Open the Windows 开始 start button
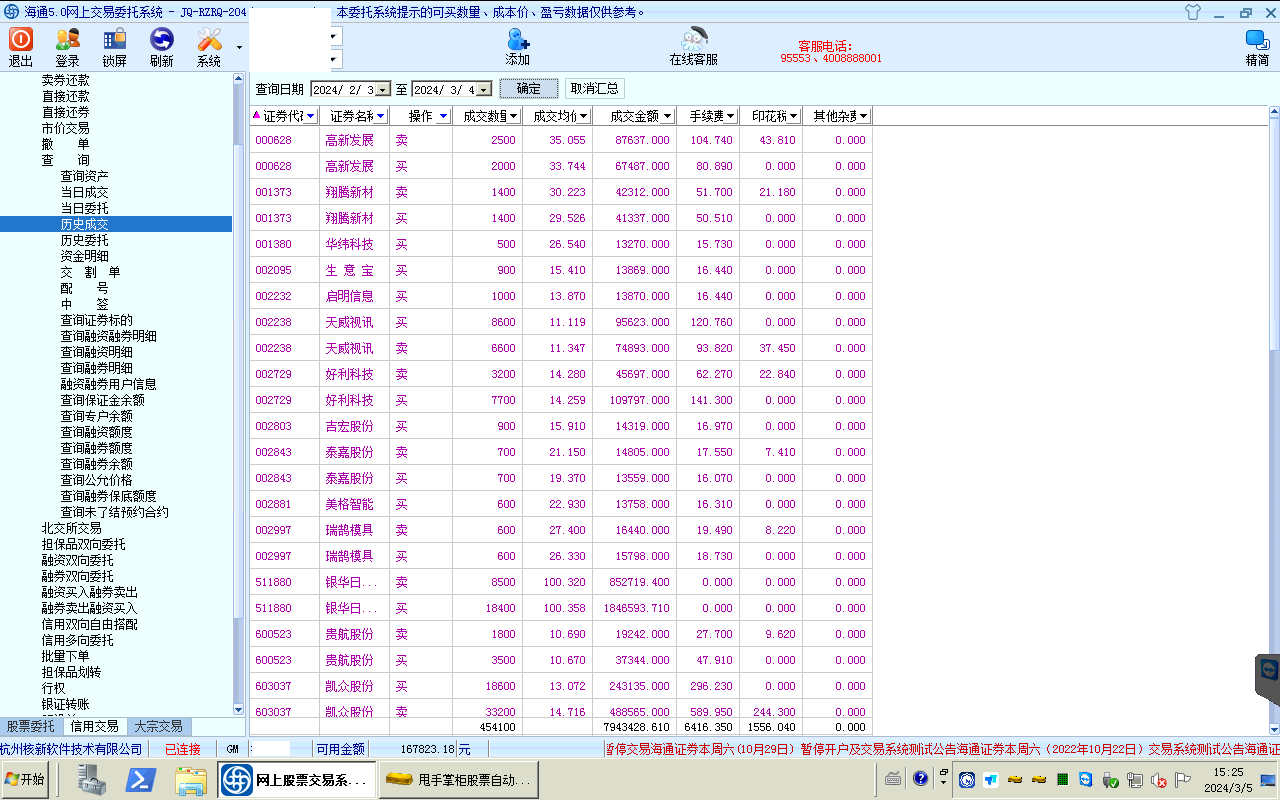The height and width of the screenshot is (800, 1280). click(x=26, y=780)
